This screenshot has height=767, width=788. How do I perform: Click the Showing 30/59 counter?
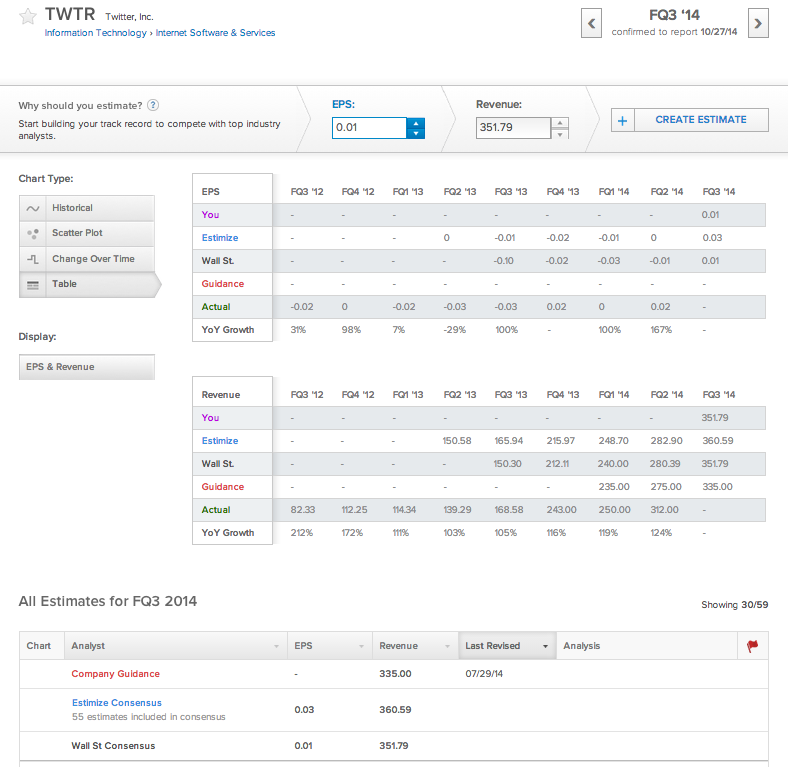735,605
